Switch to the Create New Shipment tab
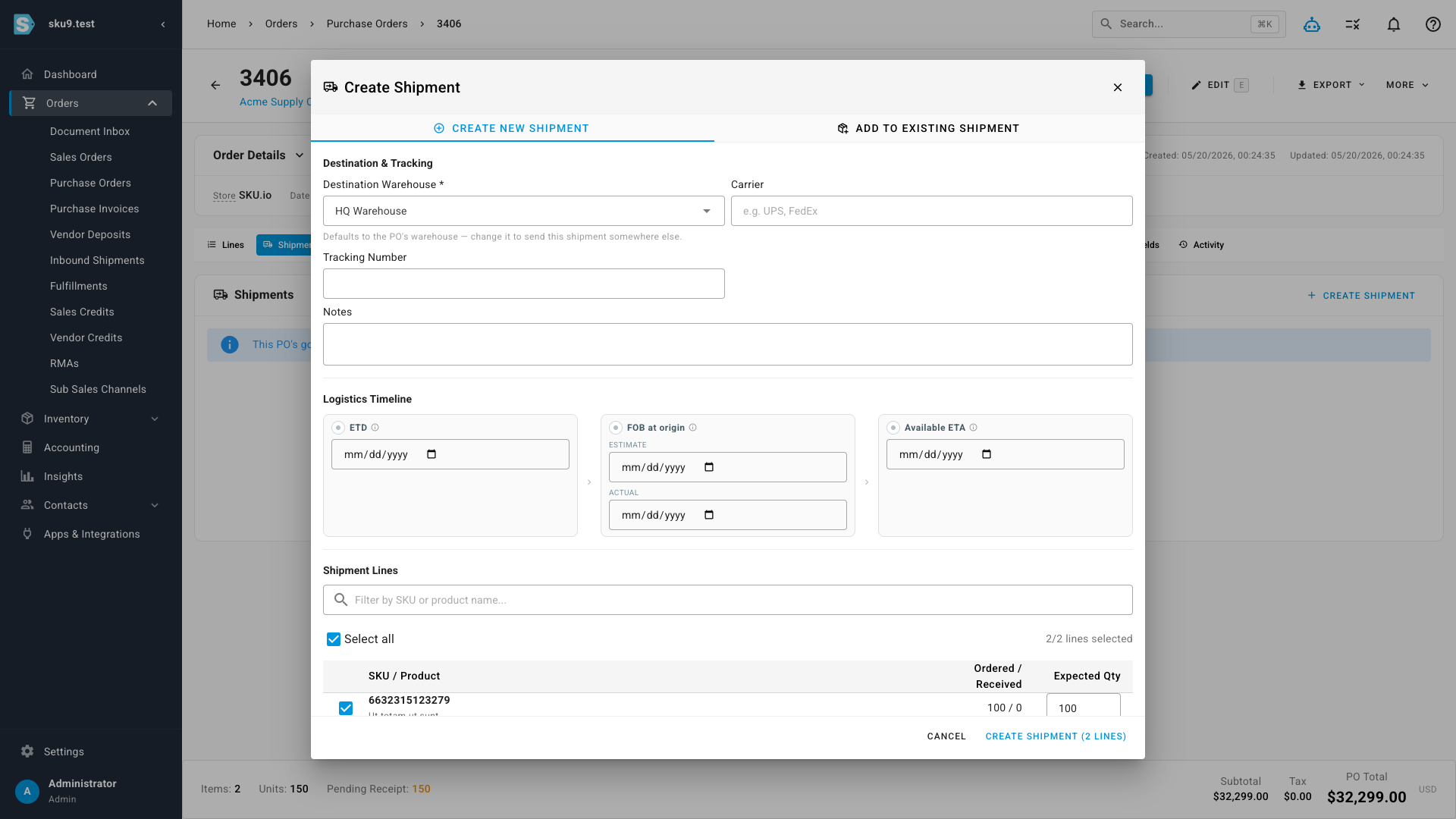The height and width of the screenshot is (819, 1456). click(x=512, y=128)
